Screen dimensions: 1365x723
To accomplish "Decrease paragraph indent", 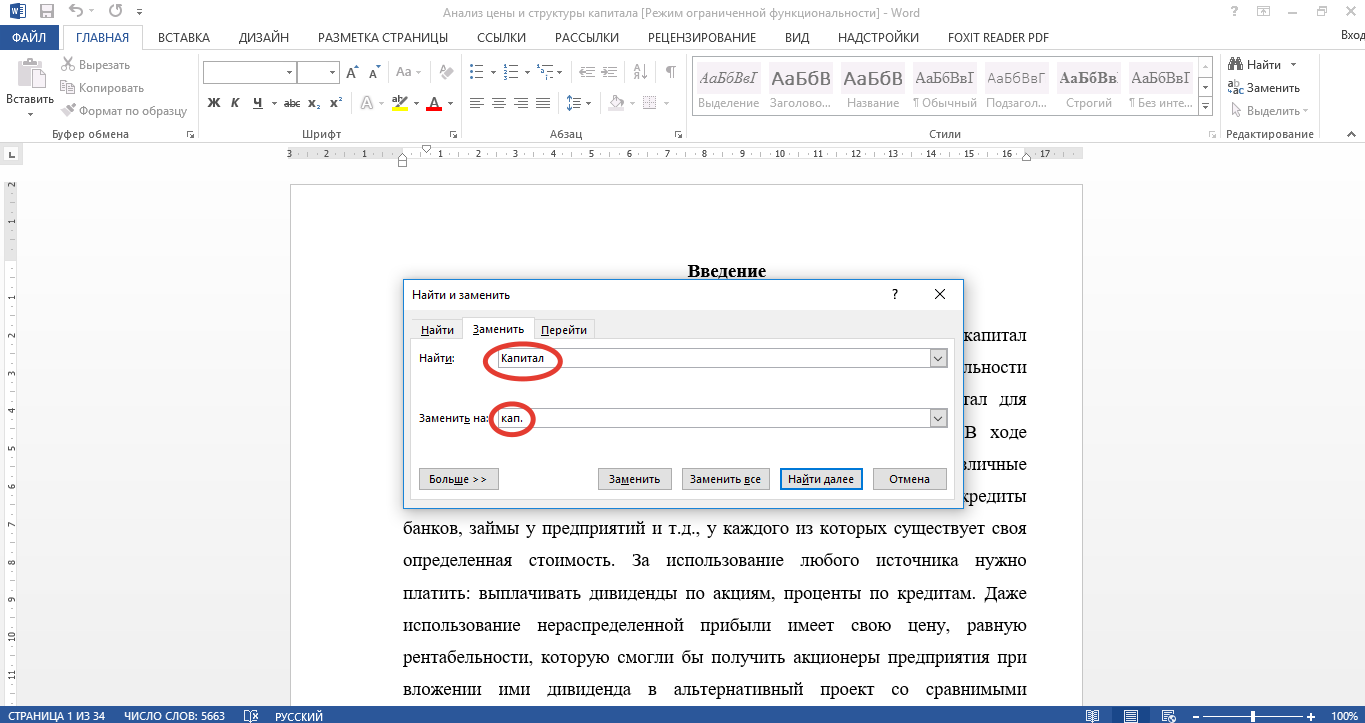I will (x=585, y=73).
